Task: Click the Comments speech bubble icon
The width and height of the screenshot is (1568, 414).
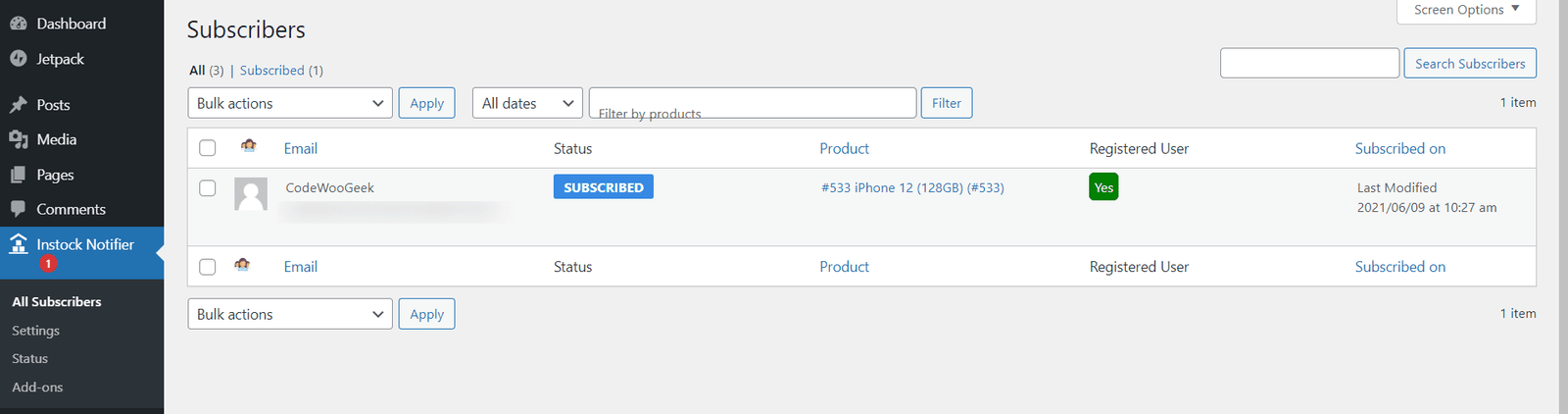Action: [x=19, y=209]
